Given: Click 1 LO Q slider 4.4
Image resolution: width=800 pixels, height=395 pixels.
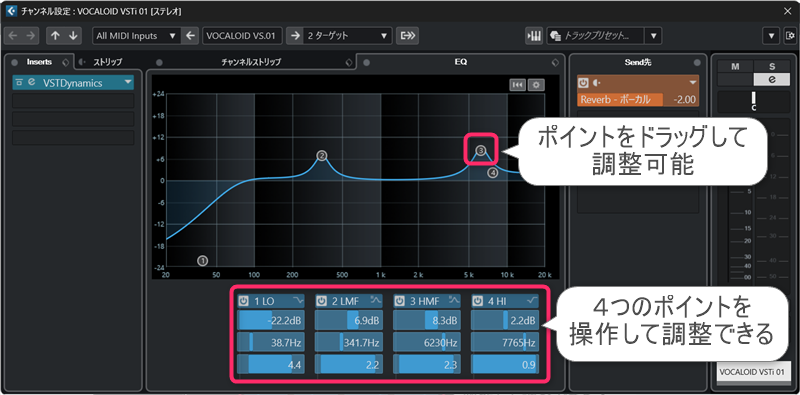Looking at the screenshot, I should [x=270, y=364].
